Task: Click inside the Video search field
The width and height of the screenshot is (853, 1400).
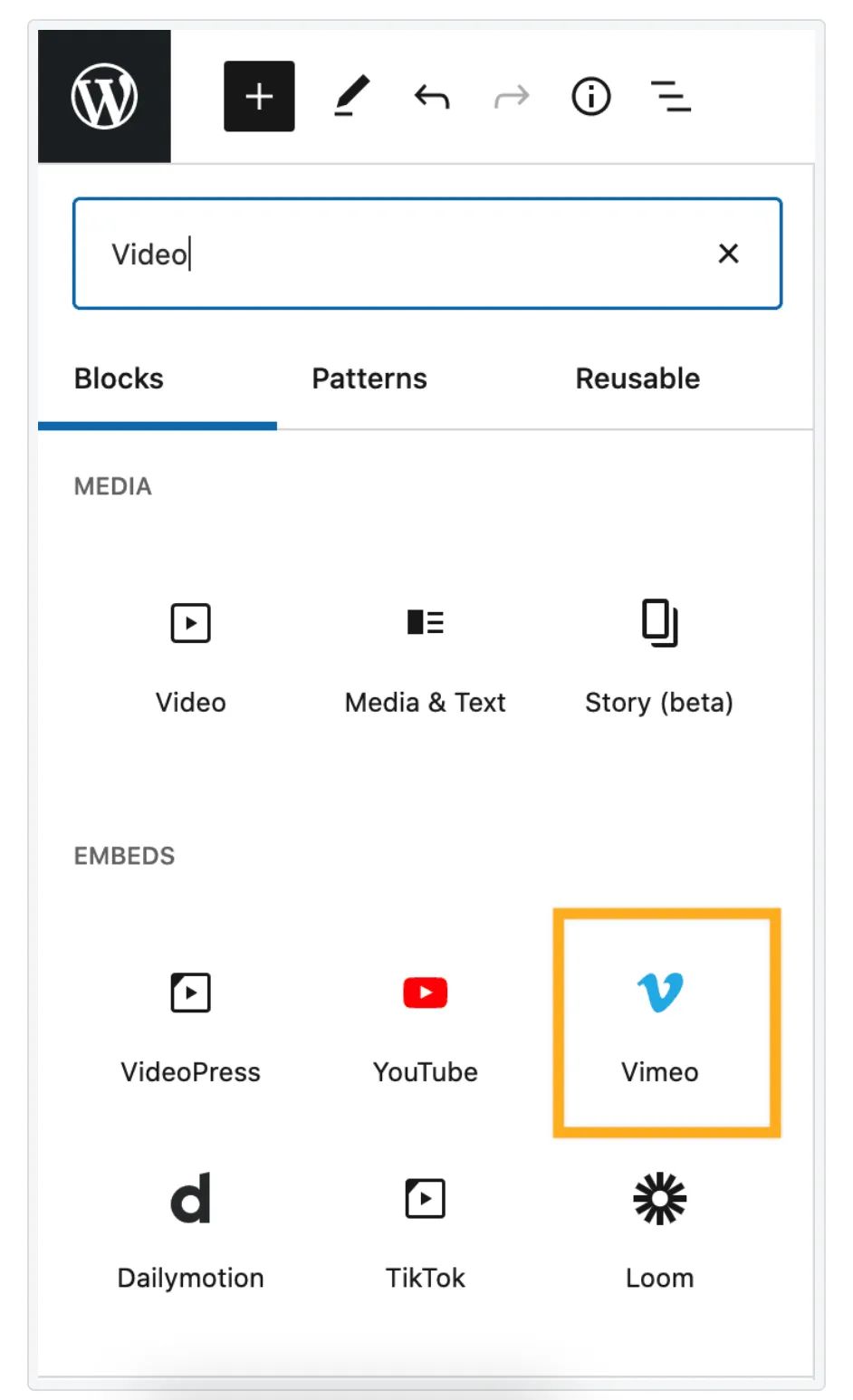Action: click(398, 254)
